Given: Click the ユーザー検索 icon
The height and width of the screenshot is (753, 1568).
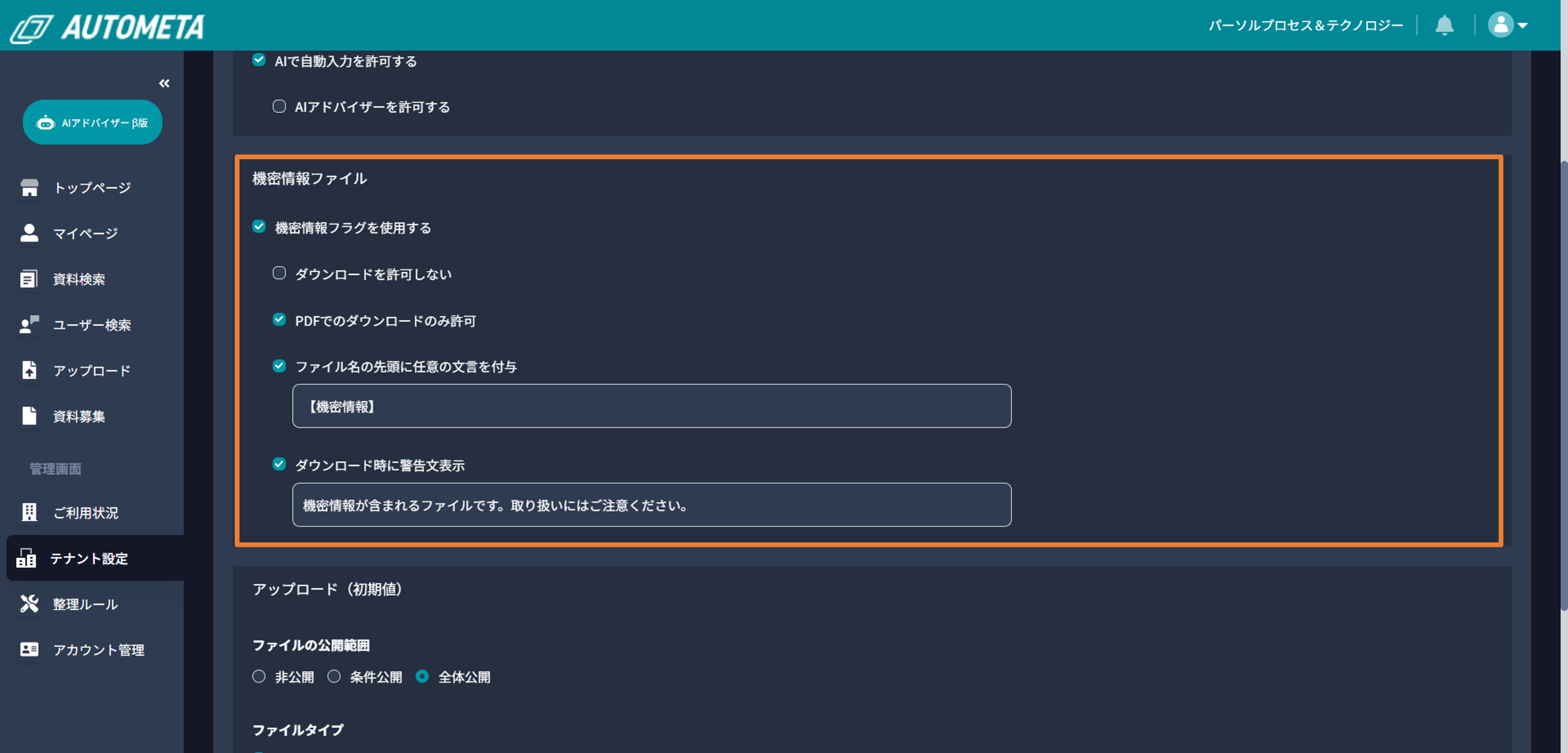Looking at the screenshot, I should point(29,325).
